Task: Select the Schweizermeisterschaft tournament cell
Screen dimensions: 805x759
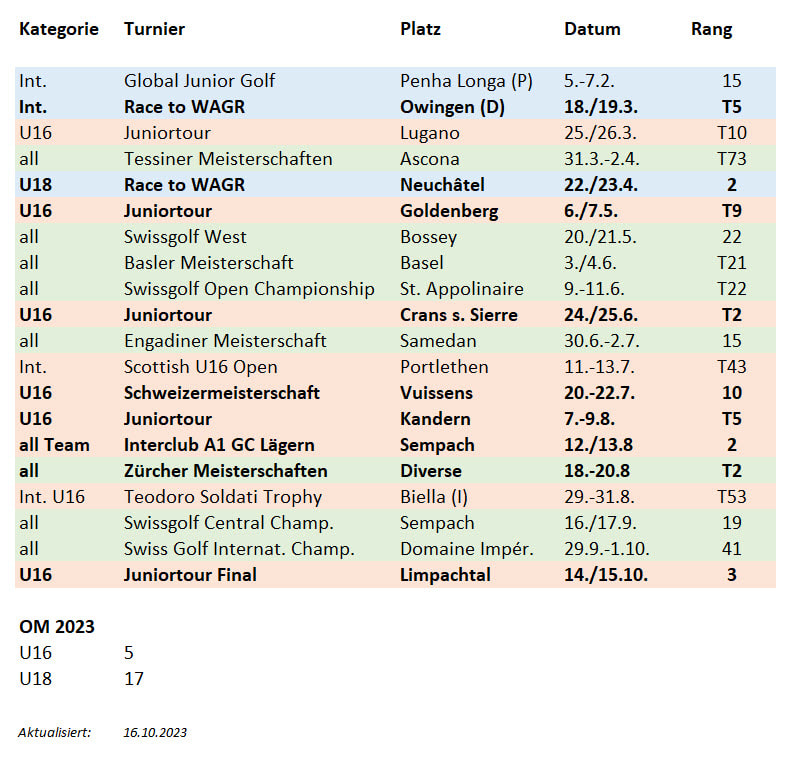Action: 221,393
